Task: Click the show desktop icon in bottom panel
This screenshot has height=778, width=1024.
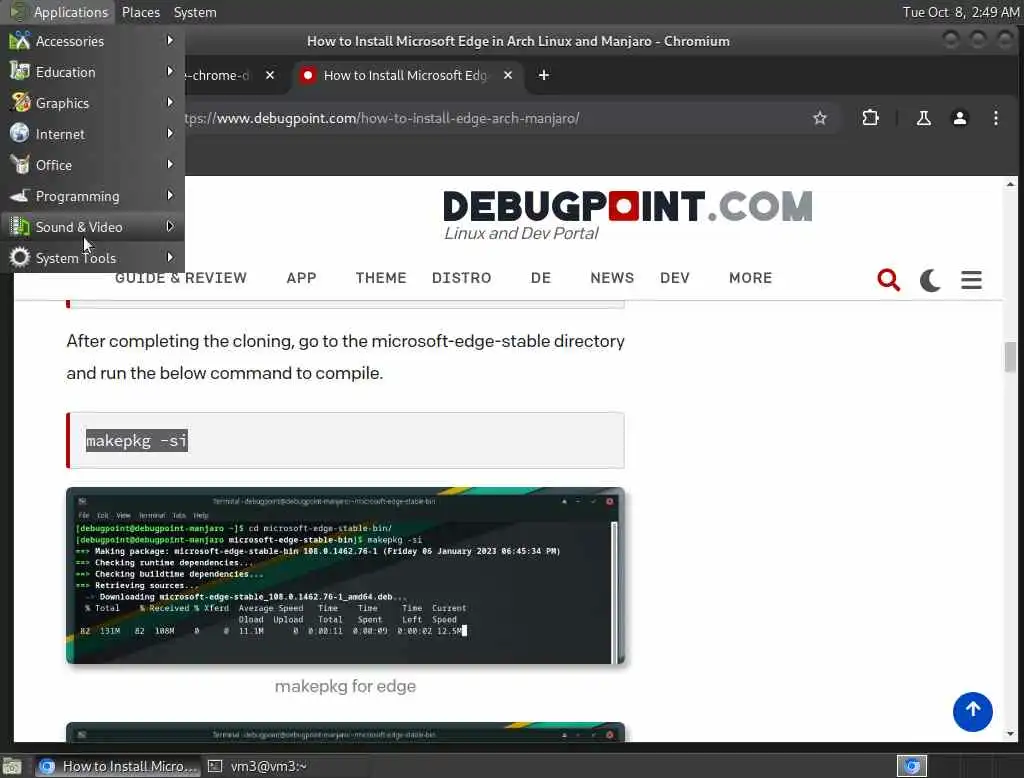Action: pyautogui.click(x=12, y=766)
